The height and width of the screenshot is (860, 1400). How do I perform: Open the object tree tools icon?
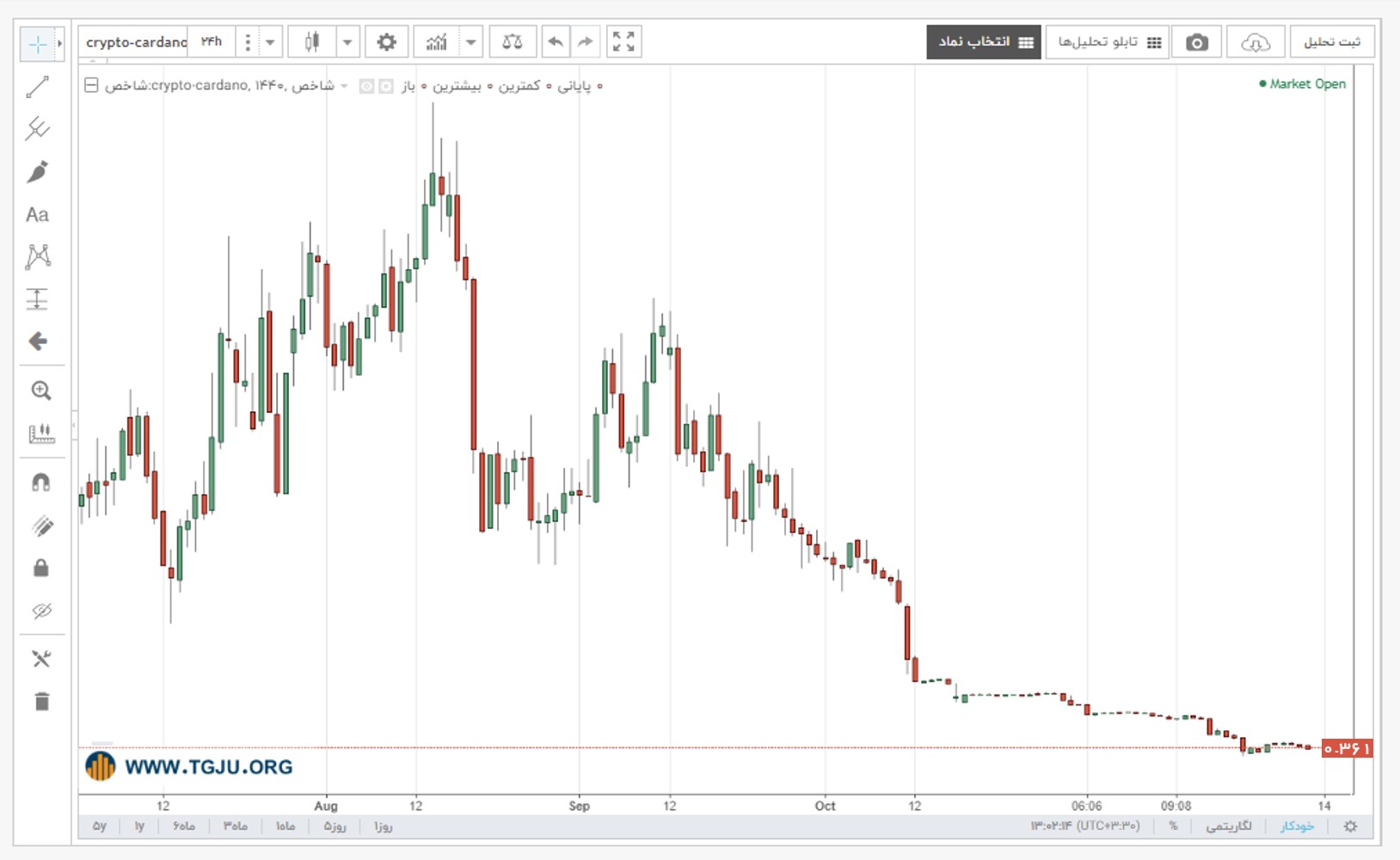click(40, 659)
